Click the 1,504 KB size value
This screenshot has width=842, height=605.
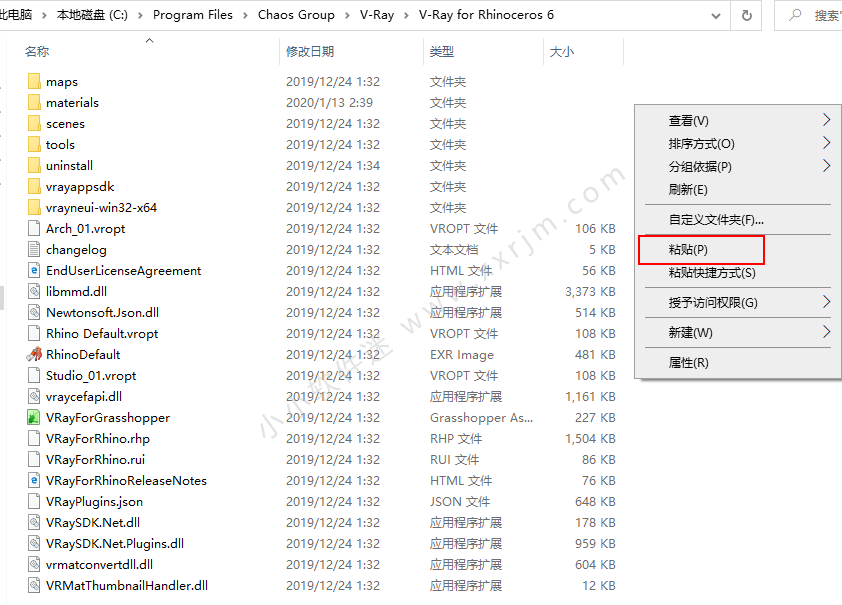(x=590, y=438)
